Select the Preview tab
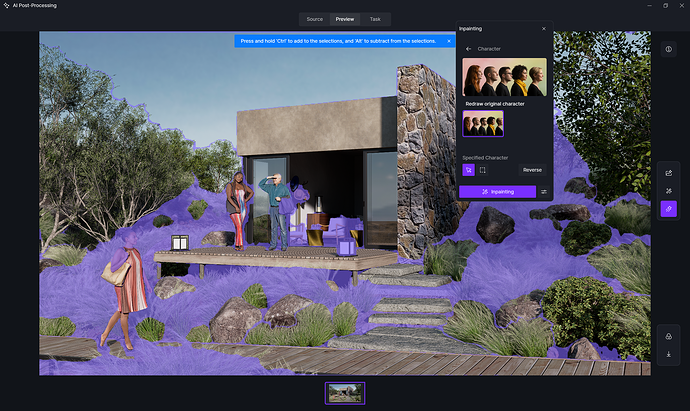Screen dimensions: 690x411 point(344,19)
